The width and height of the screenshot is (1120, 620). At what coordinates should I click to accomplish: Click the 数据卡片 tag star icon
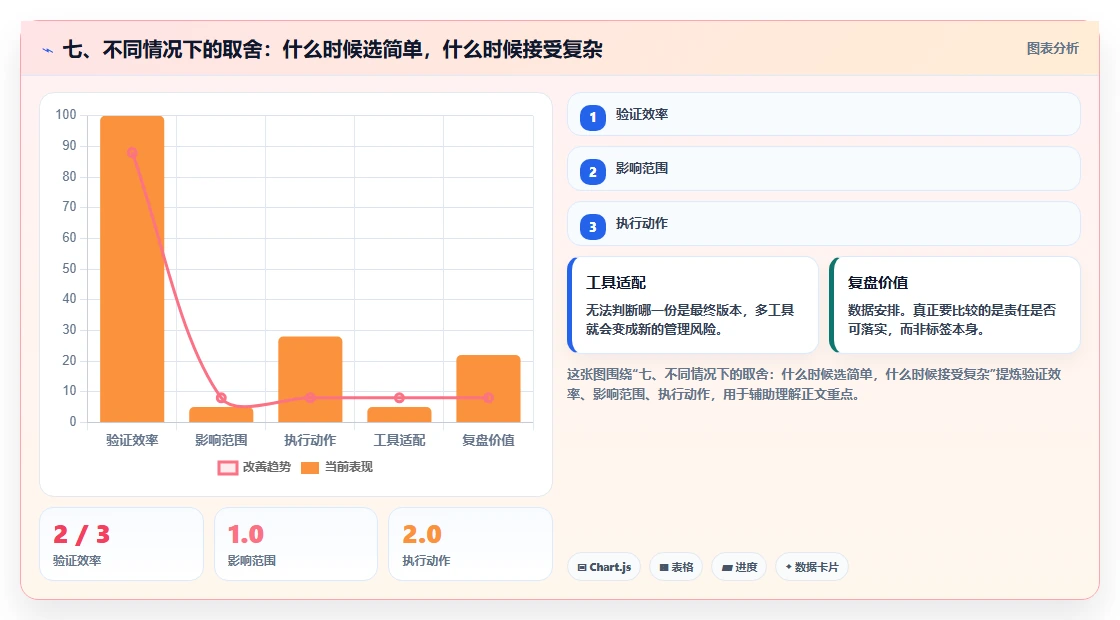point(789,566)
